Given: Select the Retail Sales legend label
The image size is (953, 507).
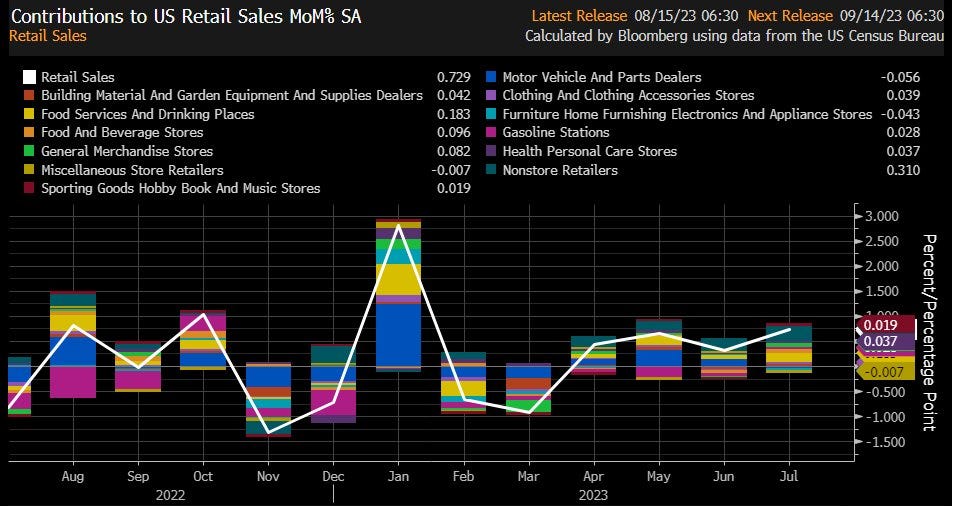Looking at the screenshot, I should click(x=78, y=77).
